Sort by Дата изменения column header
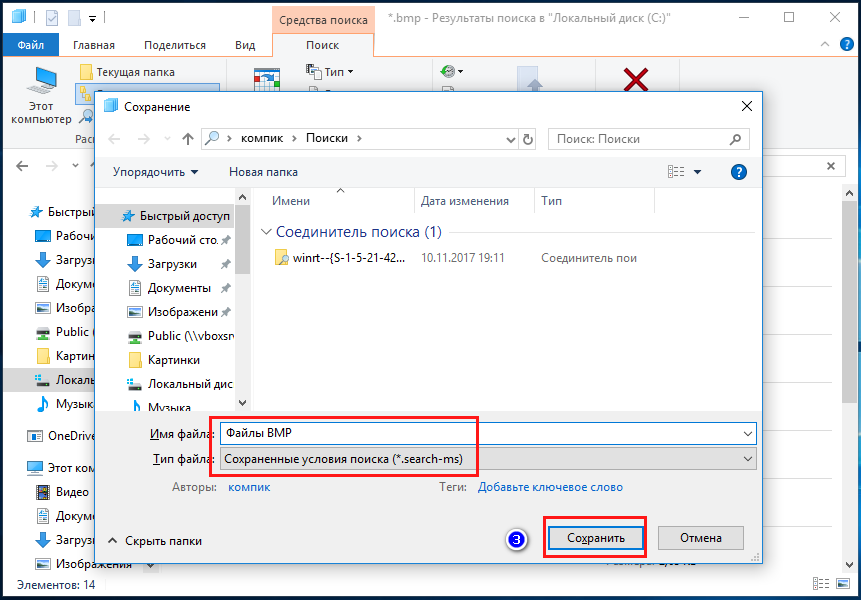 point(465,201)
